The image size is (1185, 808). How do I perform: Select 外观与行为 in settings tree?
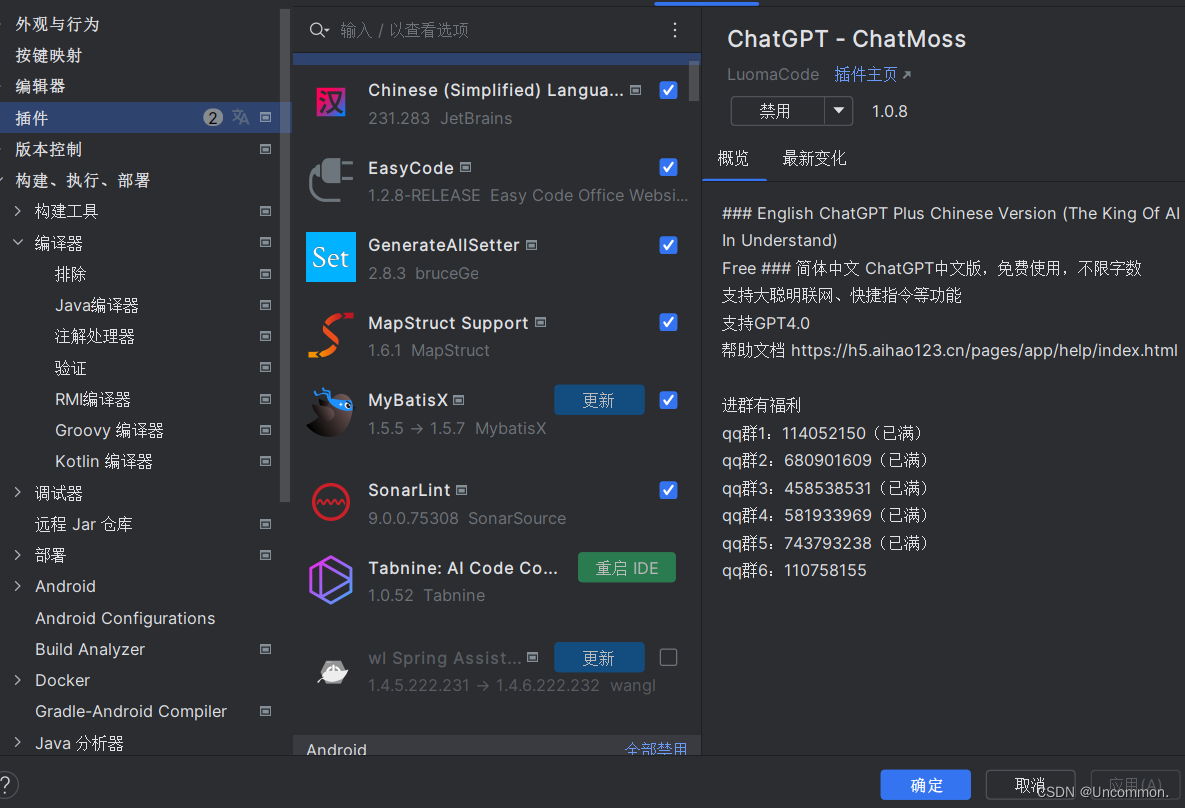pos(57,24)
